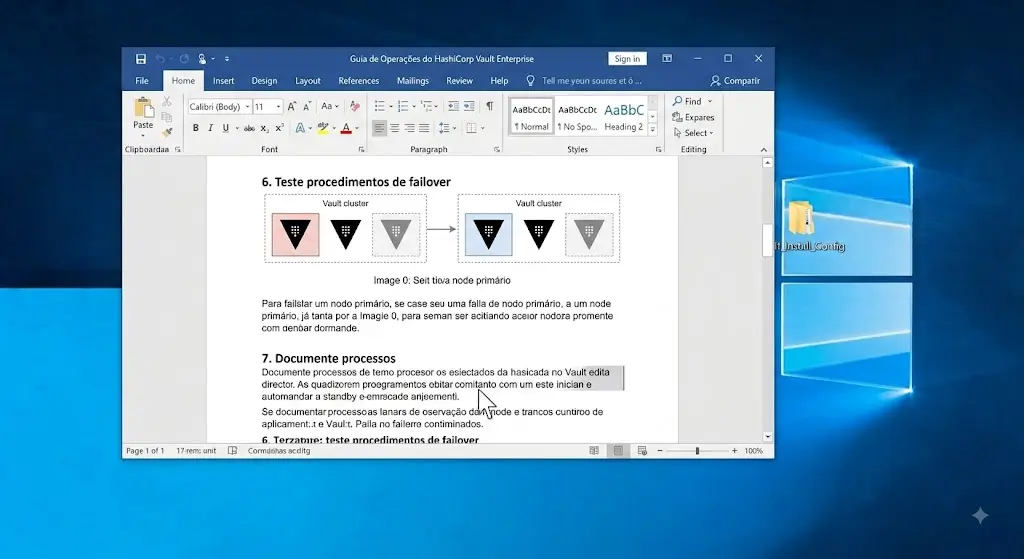
Task: Select the 1 Normal style thumbnail
Action: pos(531,117)
